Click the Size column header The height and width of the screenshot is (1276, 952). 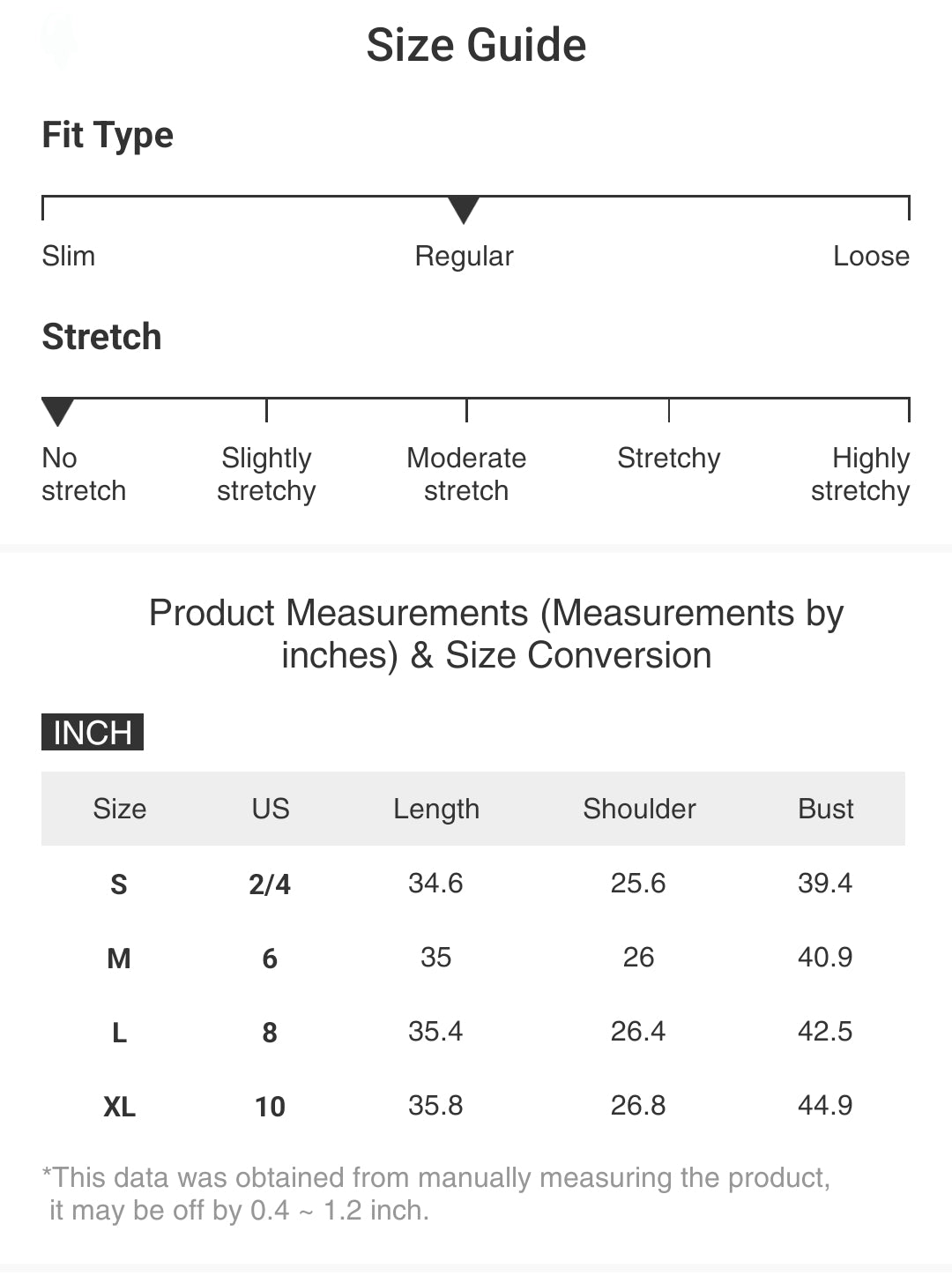120,809
